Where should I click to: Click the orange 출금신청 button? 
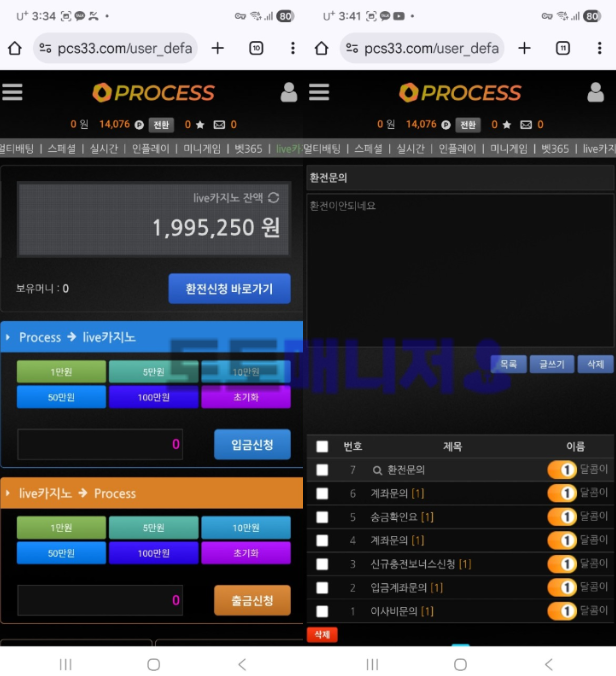coord(252,600)
